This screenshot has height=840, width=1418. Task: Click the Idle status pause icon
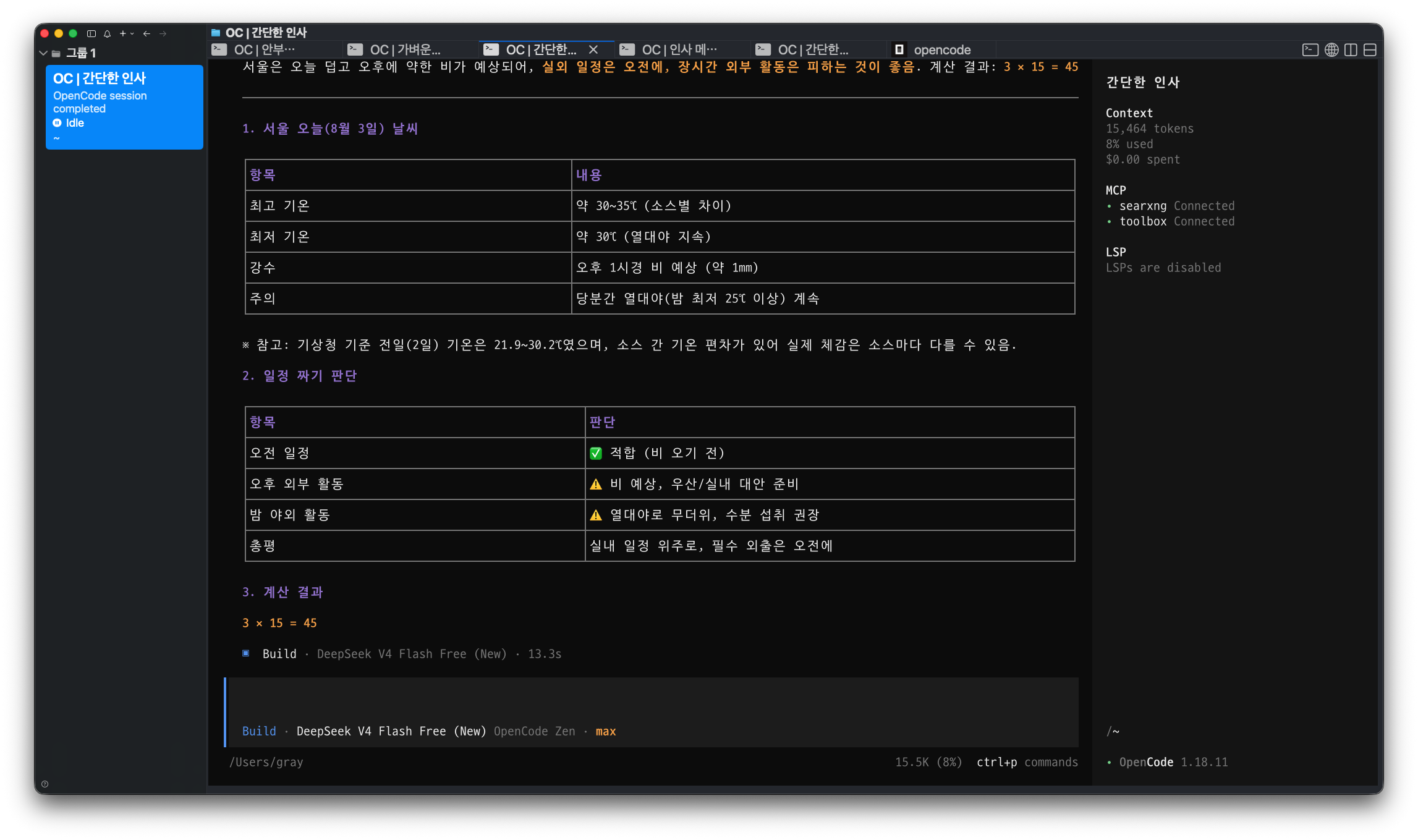pyautogui.click(x=57, y=123)
